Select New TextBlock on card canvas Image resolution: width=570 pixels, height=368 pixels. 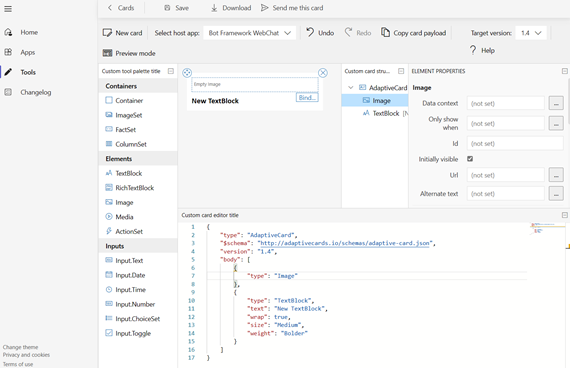(215, 101)
